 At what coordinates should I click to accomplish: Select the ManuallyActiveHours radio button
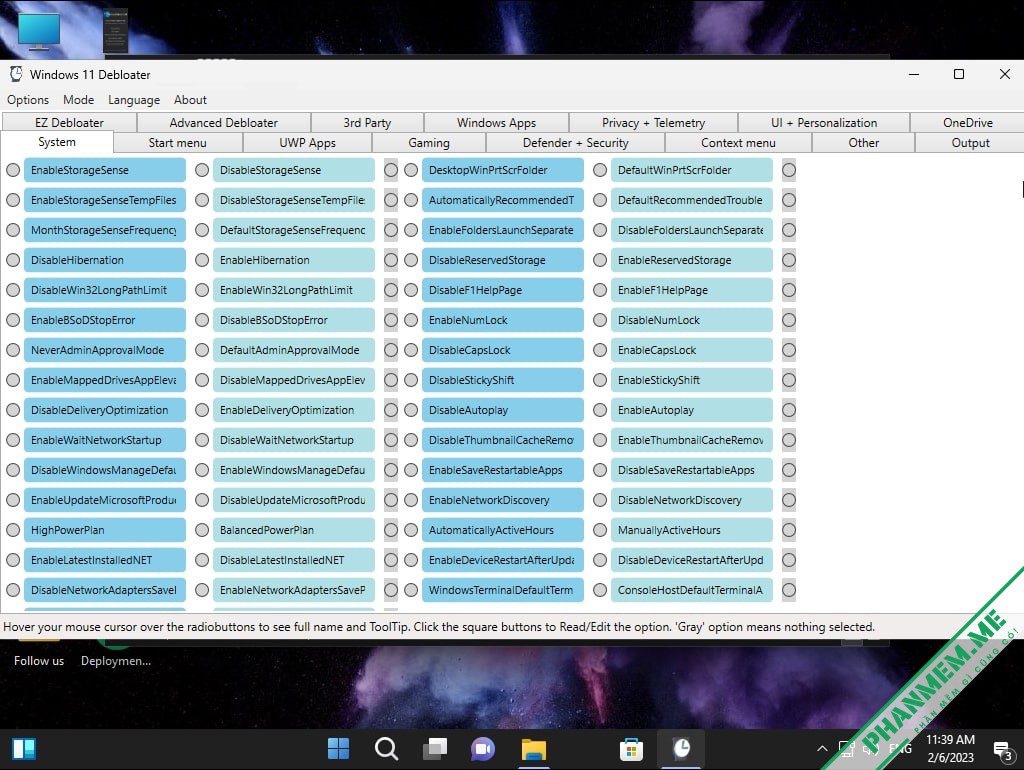click(x=600, y=530)
